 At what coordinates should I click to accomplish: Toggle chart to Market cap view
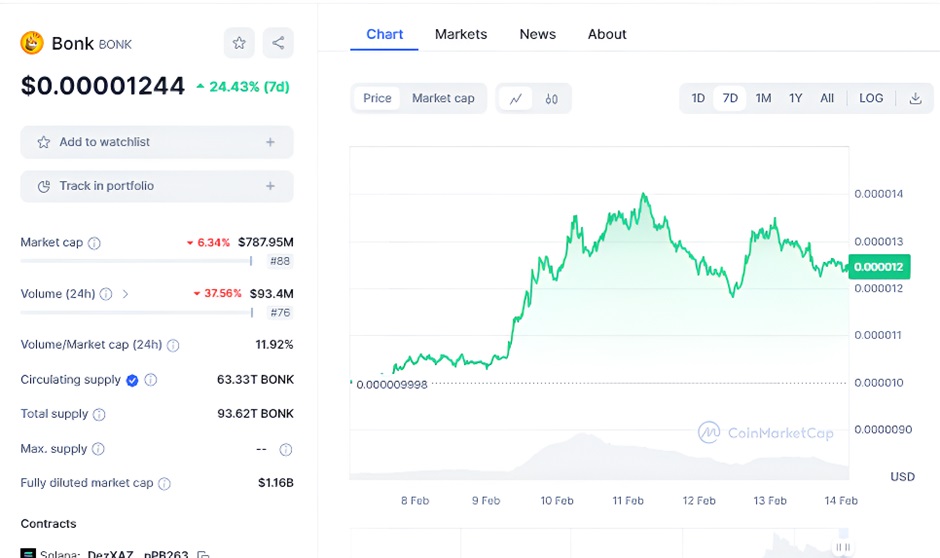tap(443, 98)
